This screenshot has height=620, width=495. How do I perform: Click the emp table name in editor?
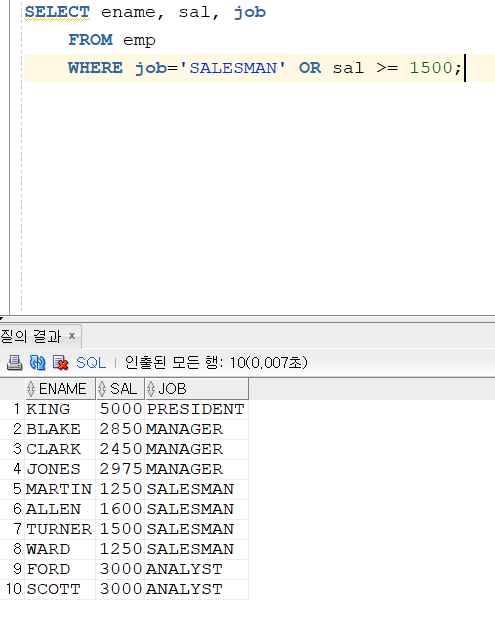[x=139, y=40]
